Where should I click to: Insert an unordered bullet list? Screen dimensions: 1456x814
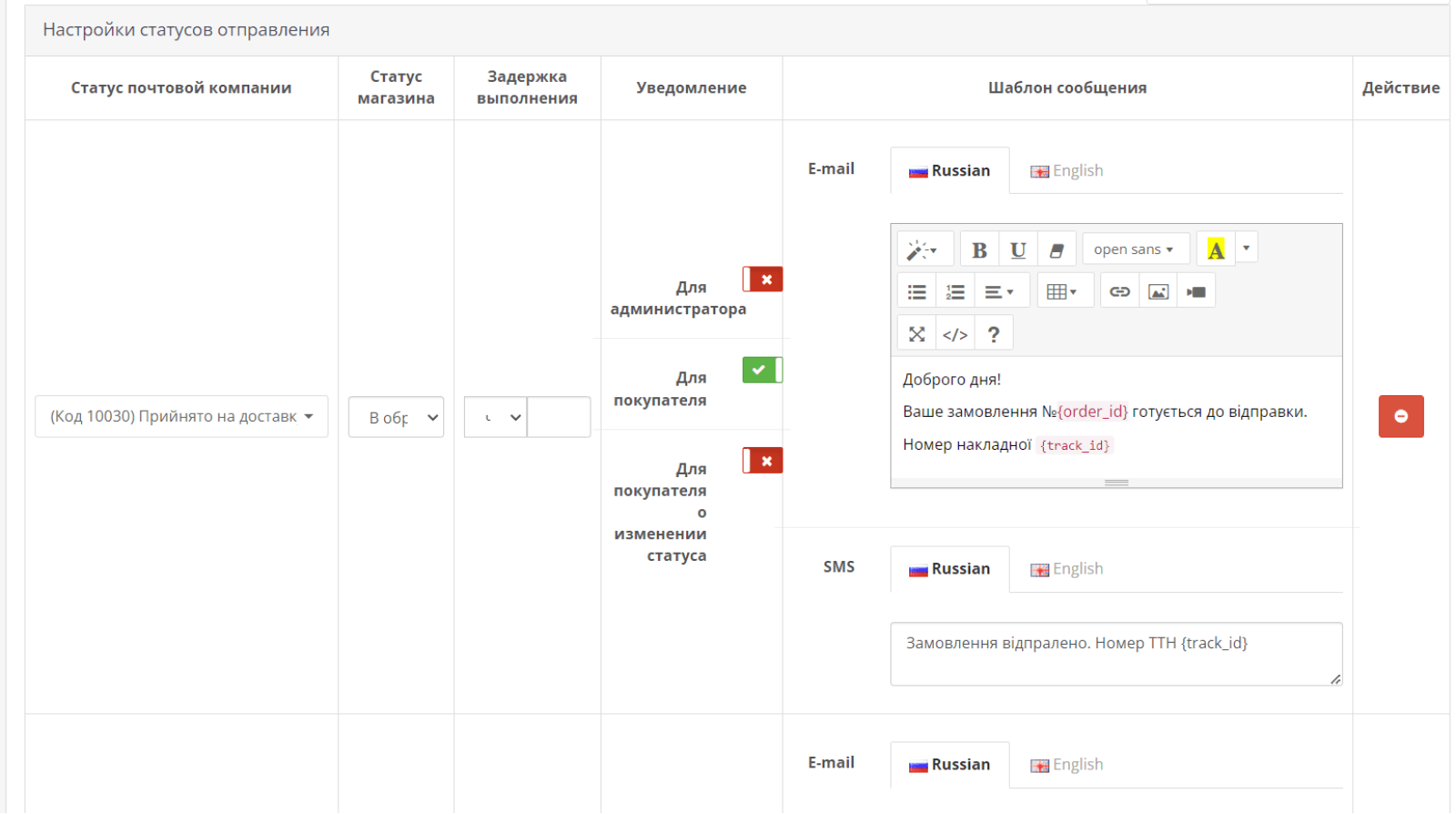(916, 291)
